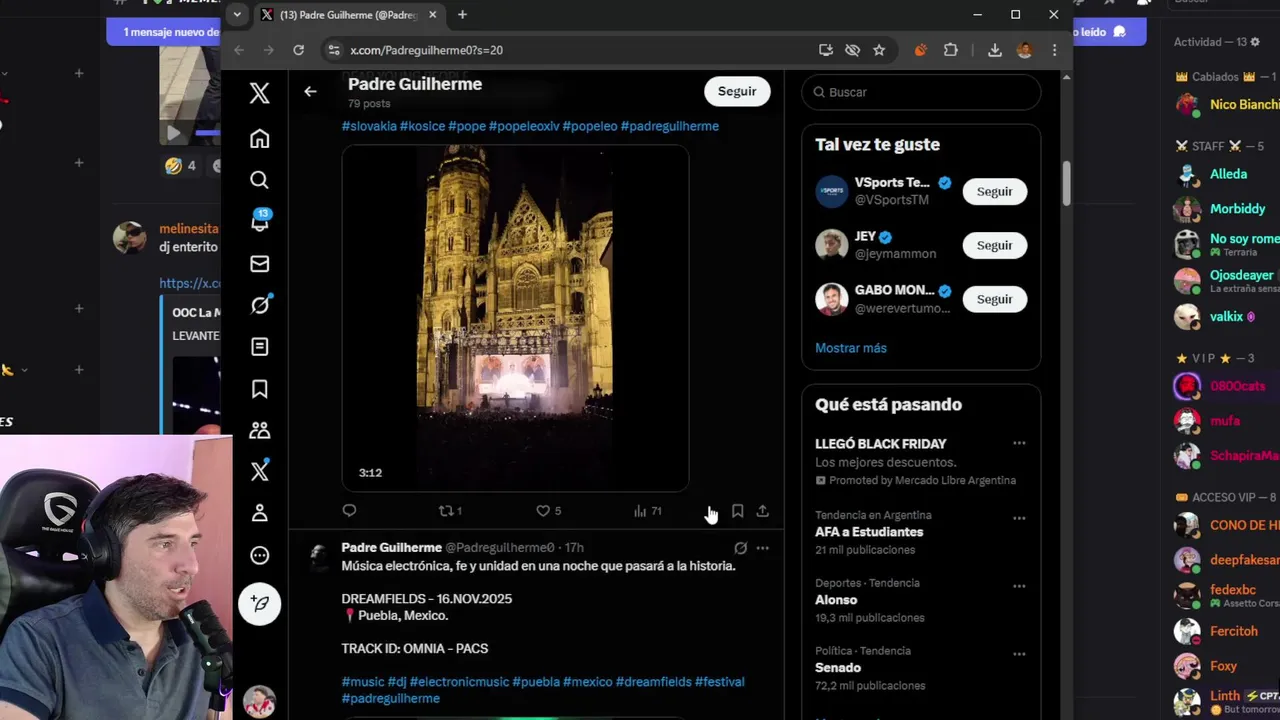
Task: Follow VSports with Seguir button
Action: (x=994, y=191)
